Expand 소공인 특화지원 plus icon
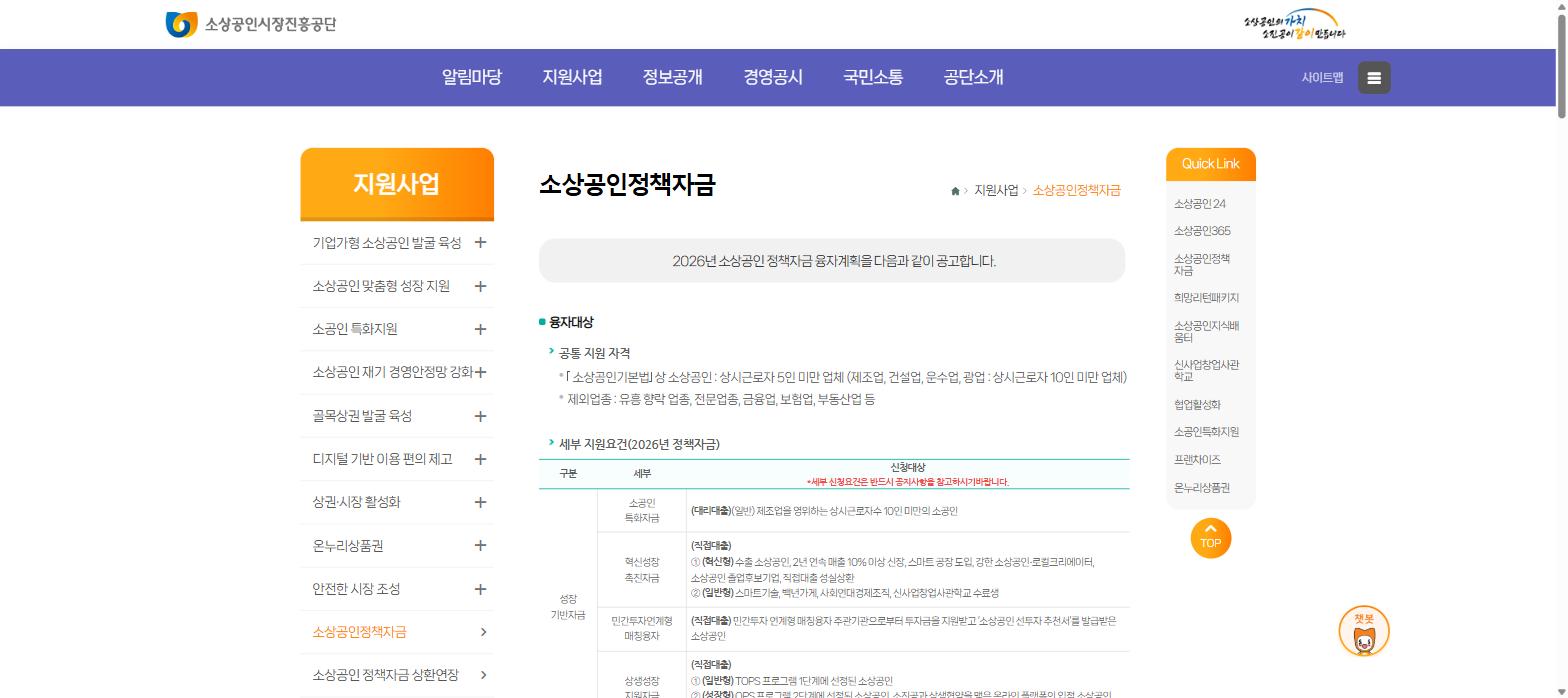This screenshot has width=1568, height=698. click(480, 329)
